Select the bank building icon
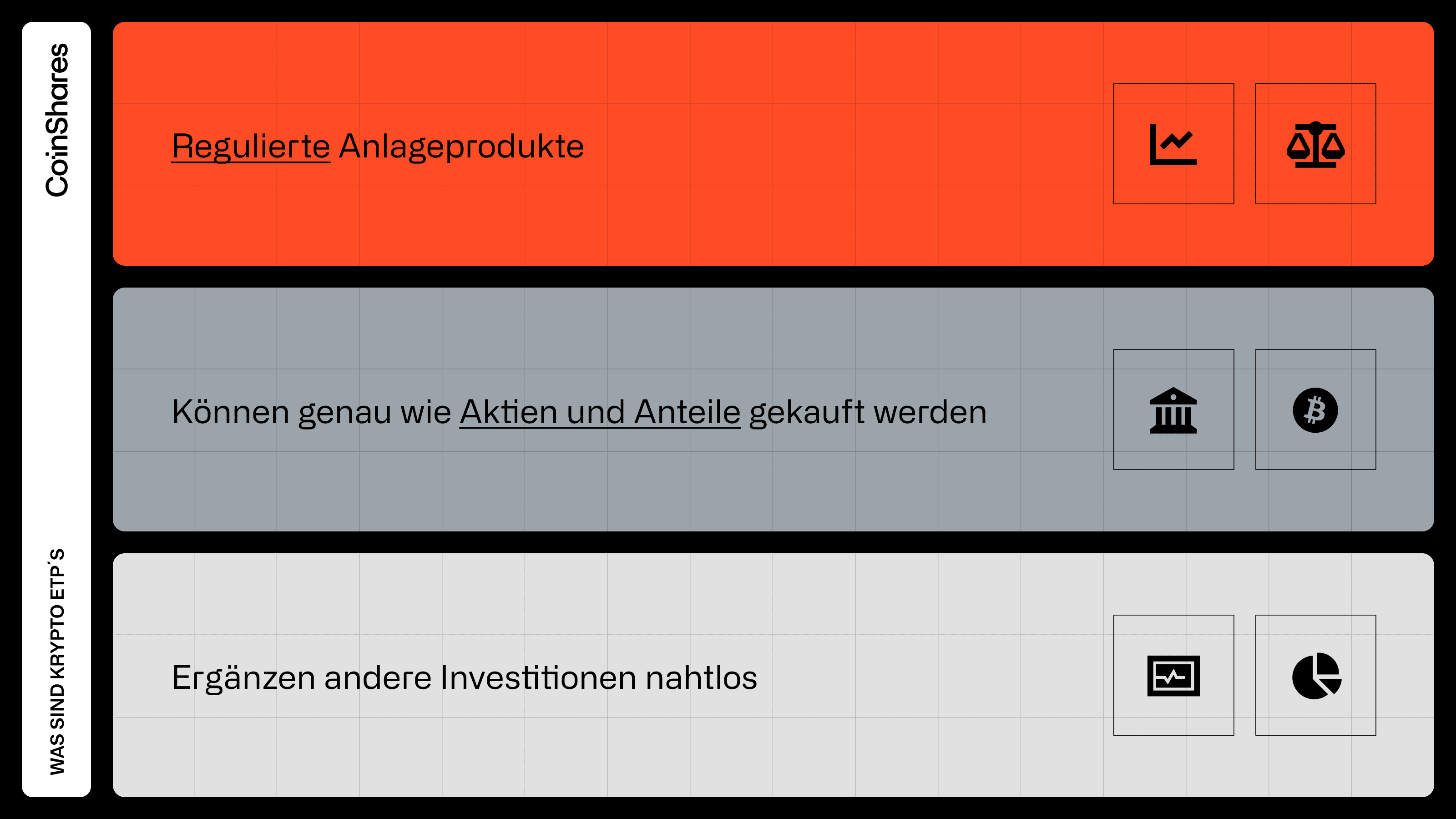The height and width of the screenshot is (819, 1456). 1173,410
